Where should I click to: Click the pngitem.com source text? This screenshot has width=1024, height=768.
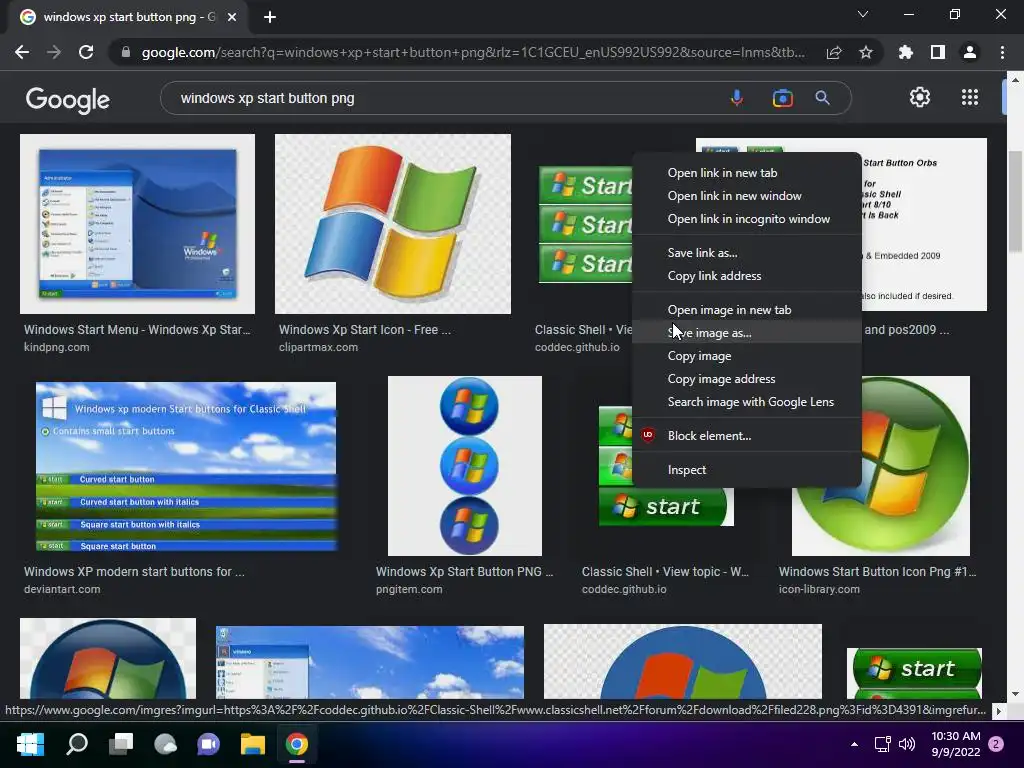click(409, 589)
